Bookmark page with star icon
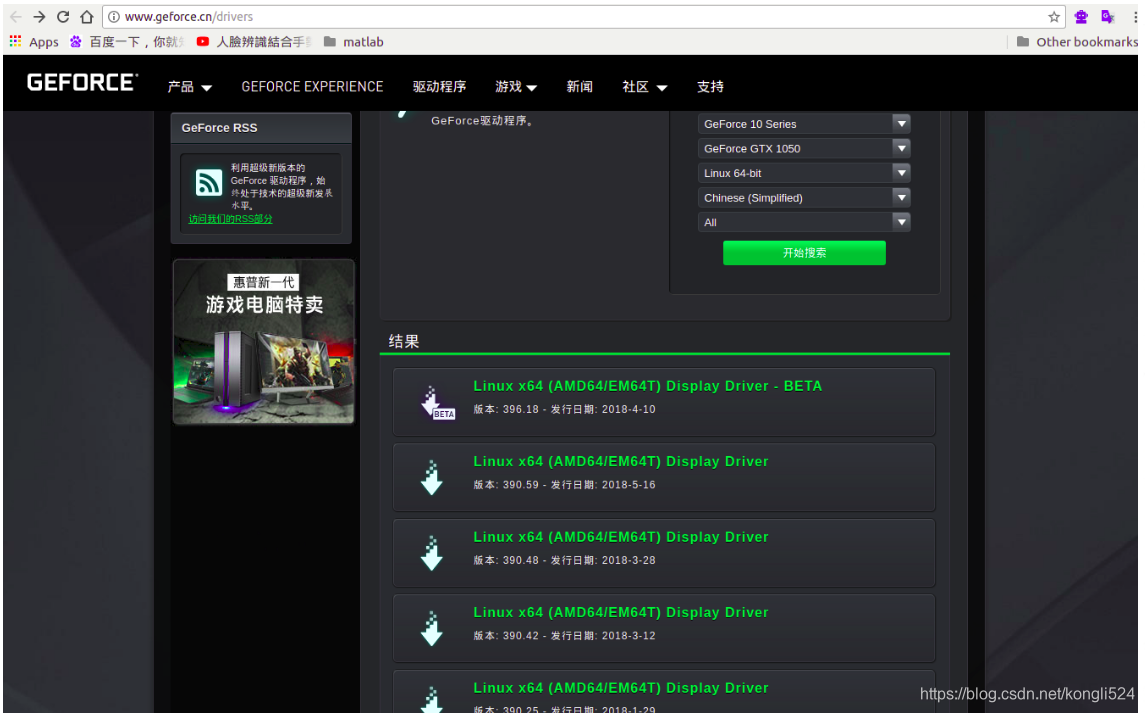The image size is (1145, 713). coord(1054,17)
